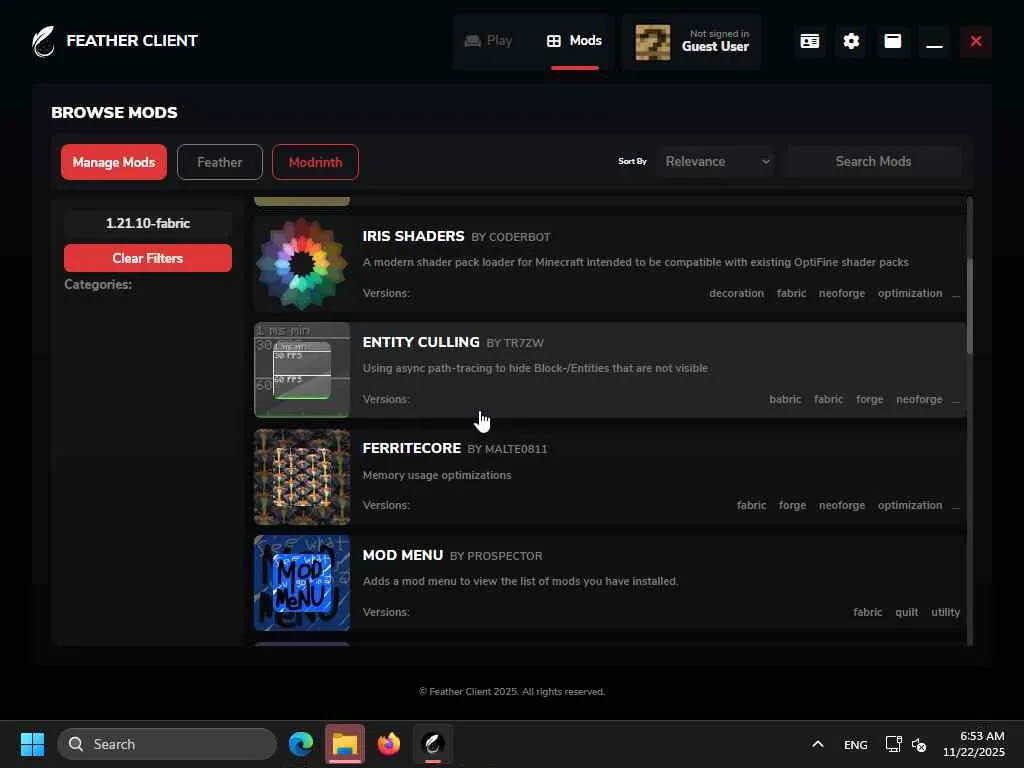Image resolution: width=1024 pixels, height=768 pixels.
Task: Switch to the Mods tab
Action: pos(575,41)
